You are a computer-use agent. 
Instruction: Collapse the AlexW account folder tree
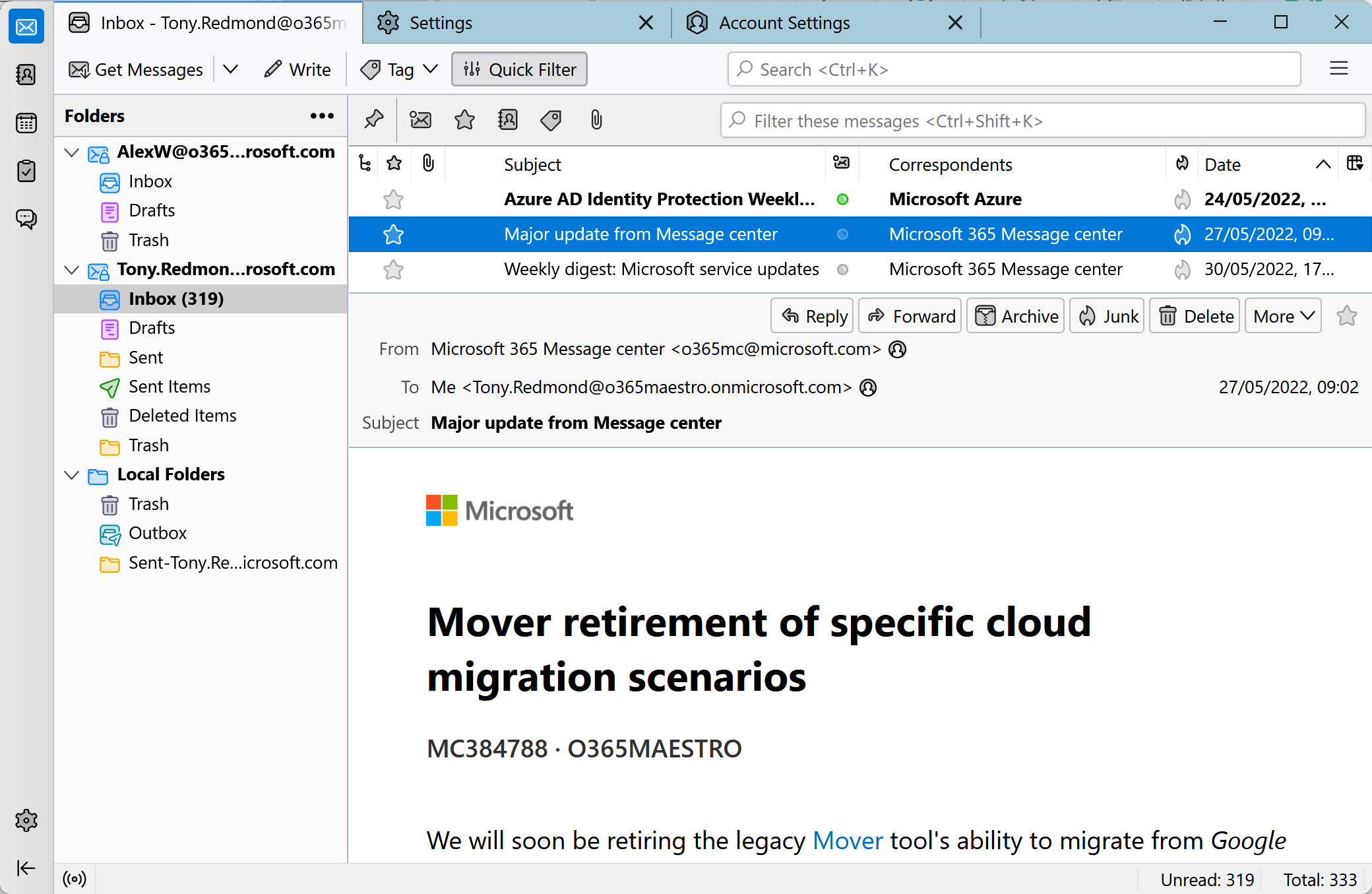tap(72, 152)
